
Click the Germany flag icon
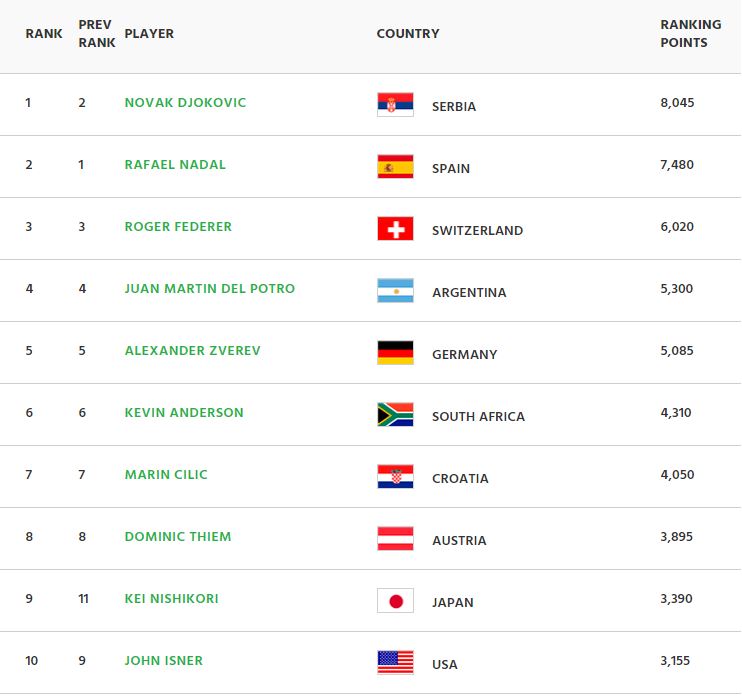coord(395,353)
